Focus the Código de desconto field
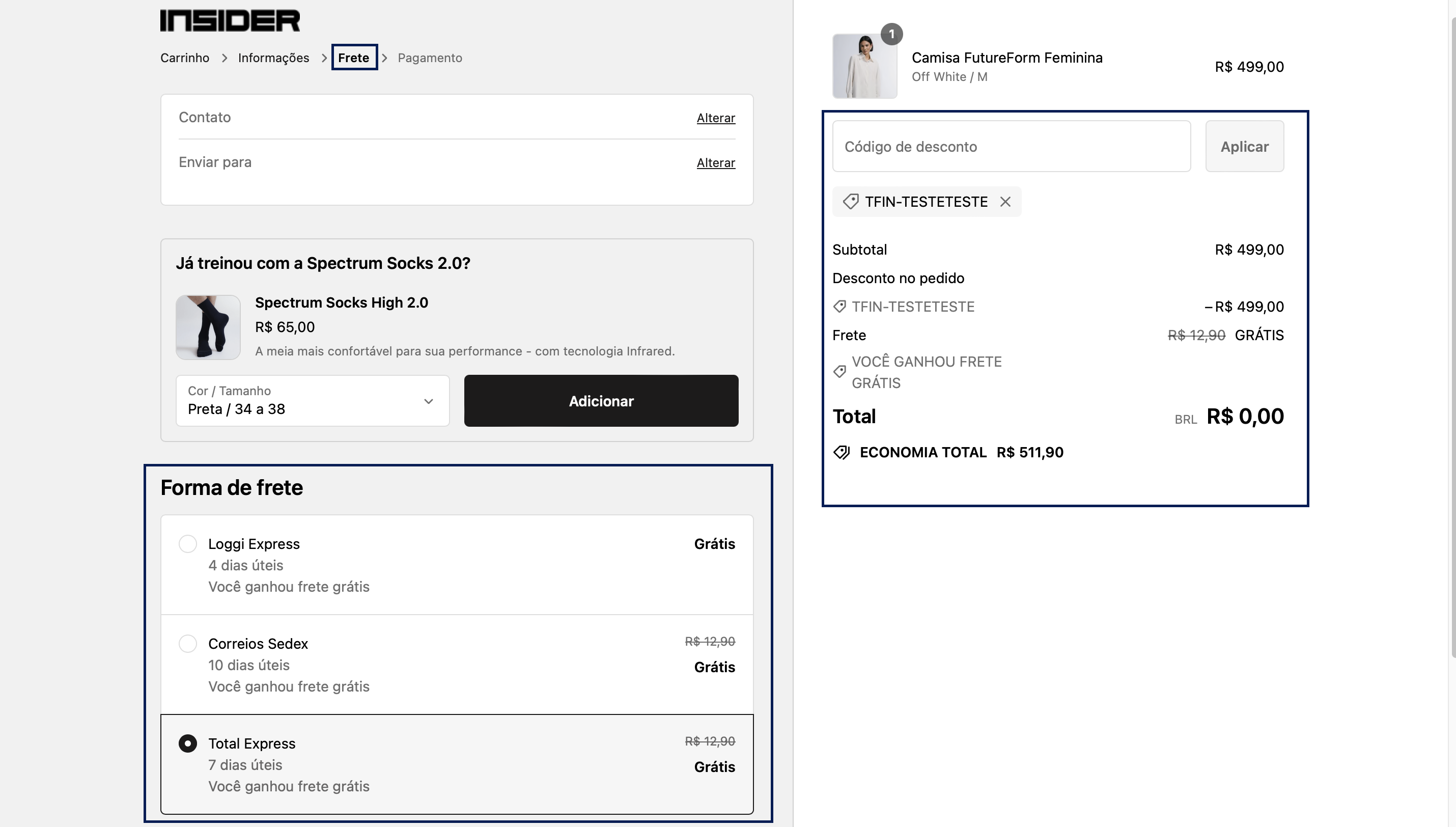This screenshot has width=1456, height=827. 1012,147
